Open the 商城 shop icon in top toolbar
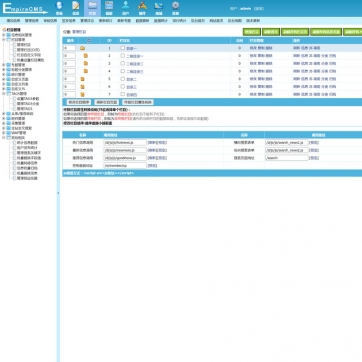Viewport: 362px width, 362px height. click(159, 6)
